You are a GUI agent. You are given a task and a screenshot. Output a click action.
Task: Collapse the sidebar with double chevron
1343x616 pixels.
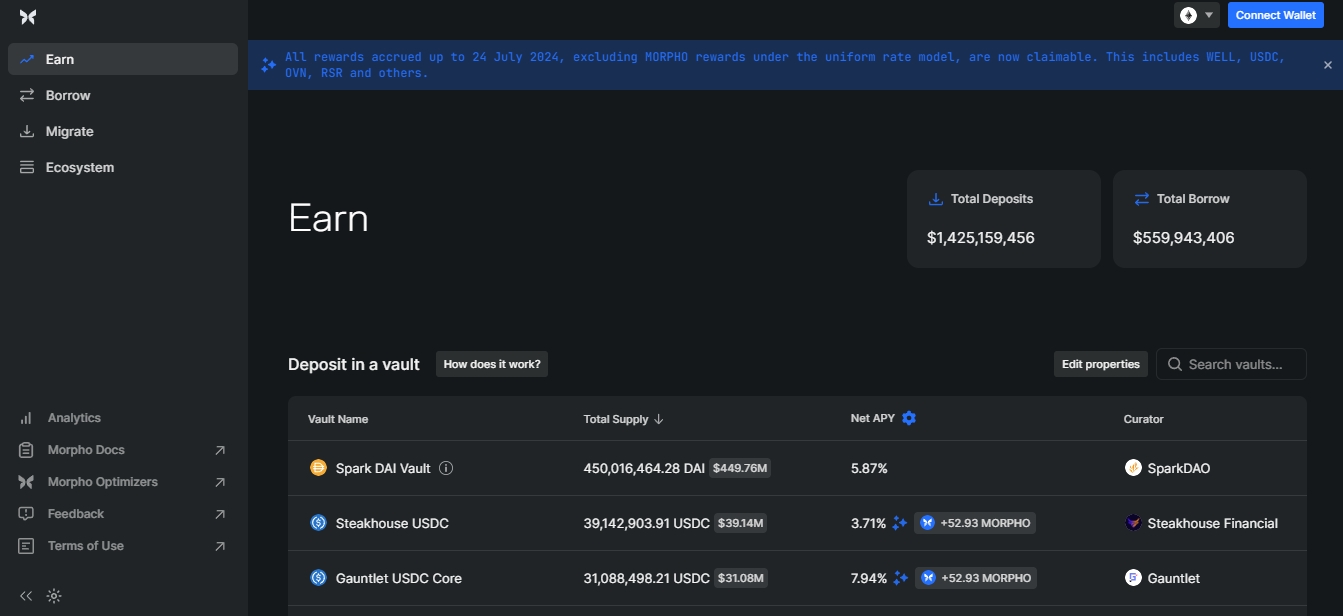pos(27,596)
